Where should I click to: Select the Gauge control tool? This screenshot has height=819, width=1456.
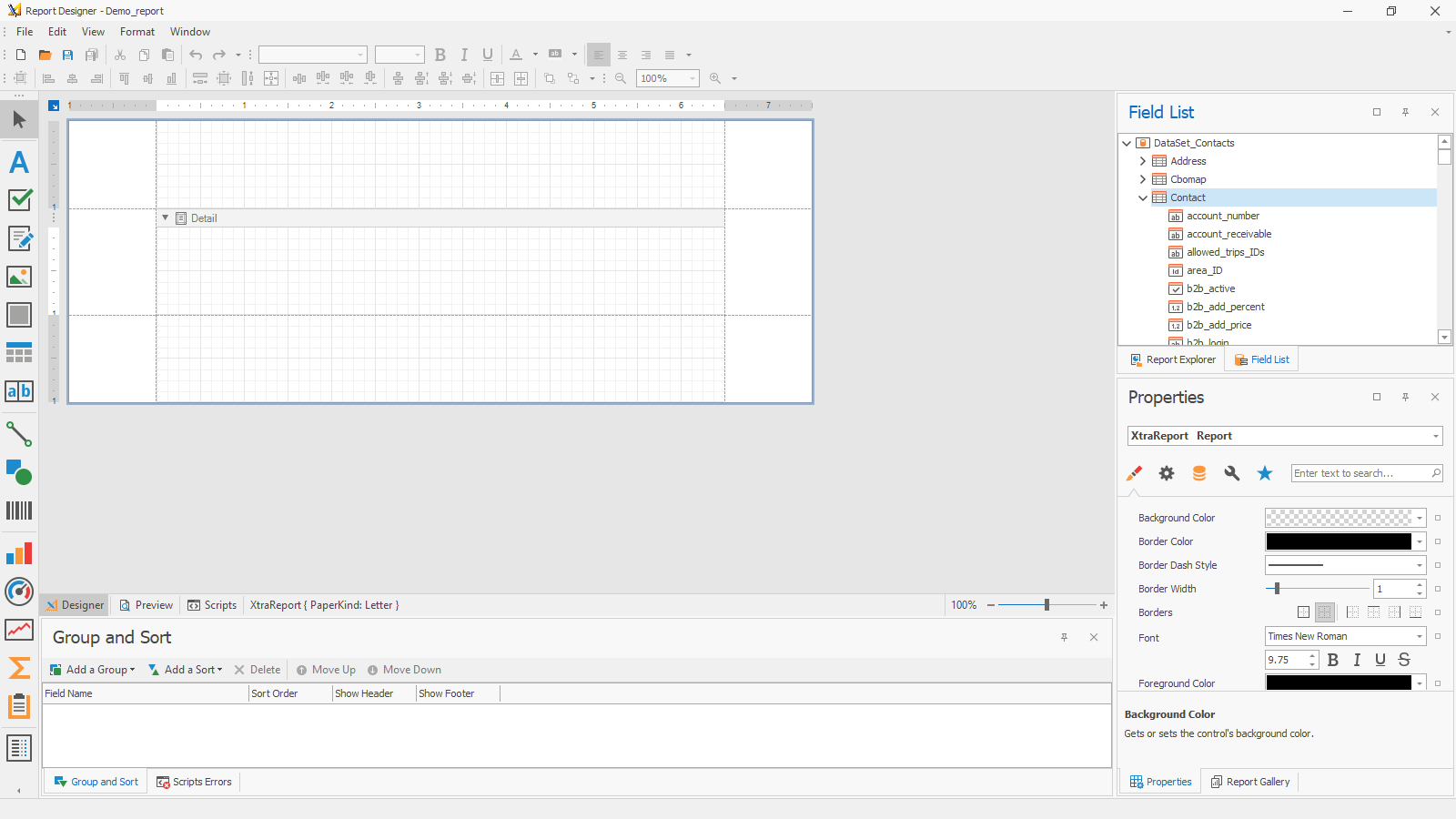[x=19, y=591]
